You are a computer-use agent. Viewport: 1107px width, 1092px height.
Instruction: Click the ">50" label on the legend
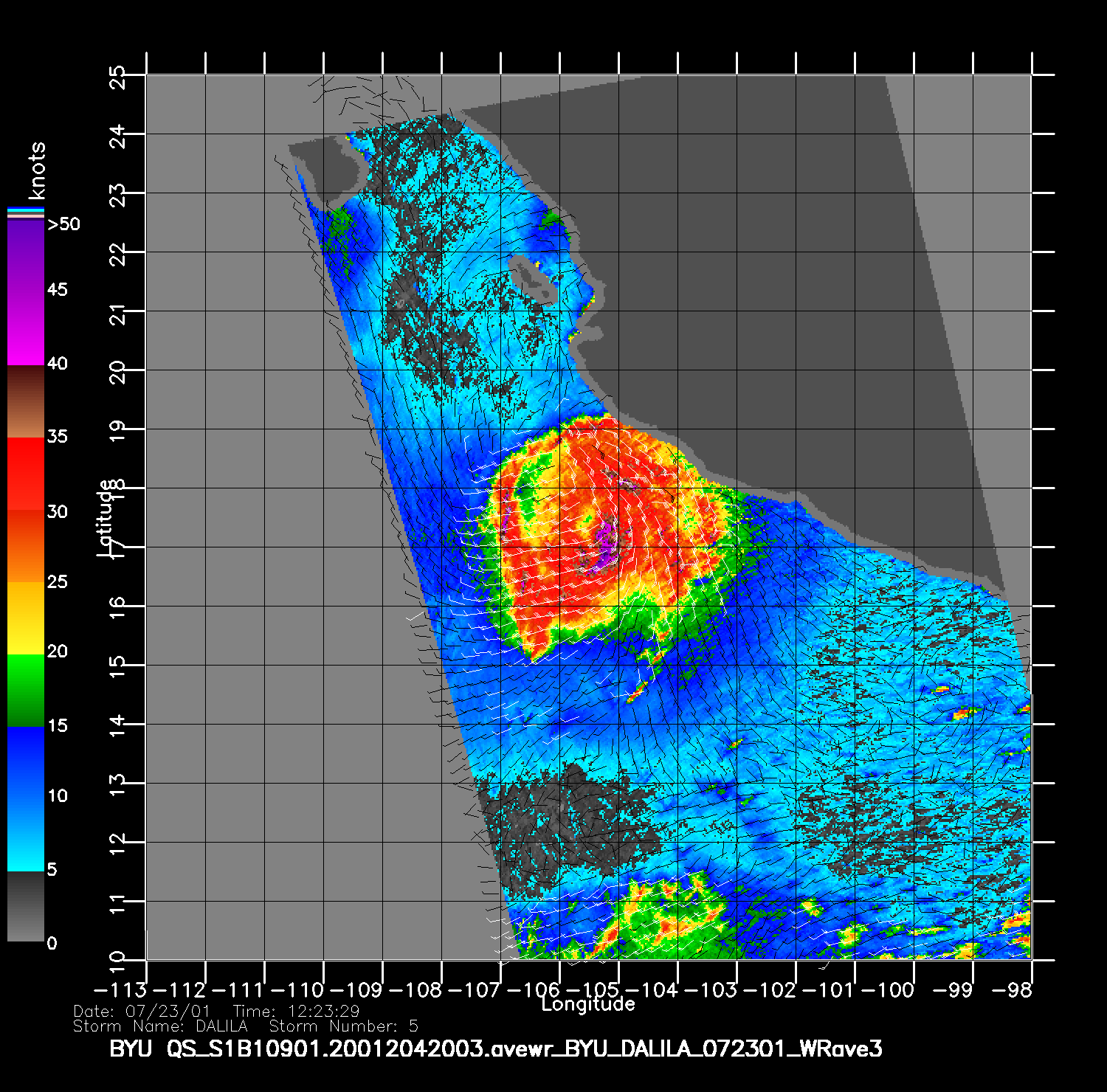63,224
